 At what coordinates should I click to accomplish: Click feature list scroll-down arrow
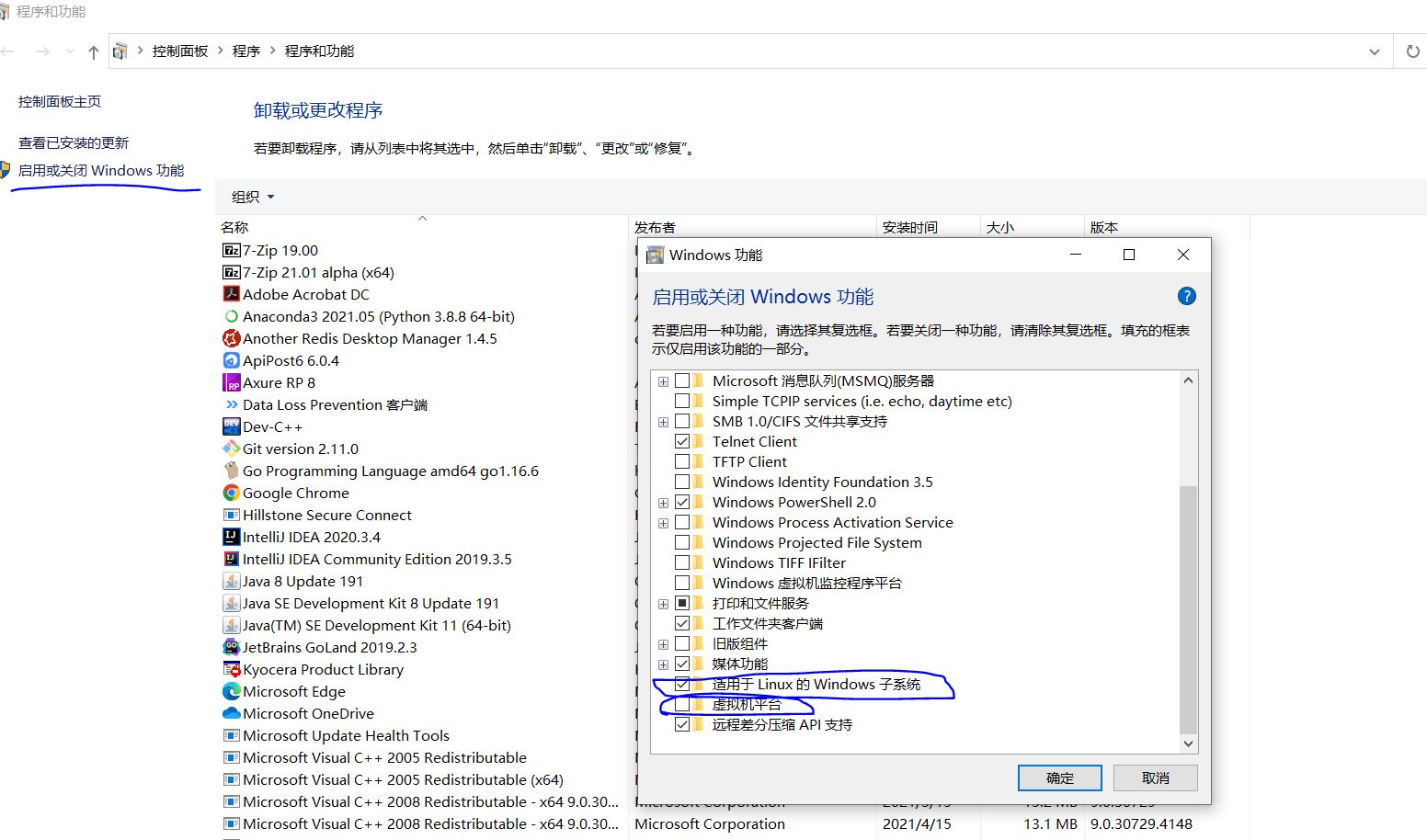[1188, 744]
